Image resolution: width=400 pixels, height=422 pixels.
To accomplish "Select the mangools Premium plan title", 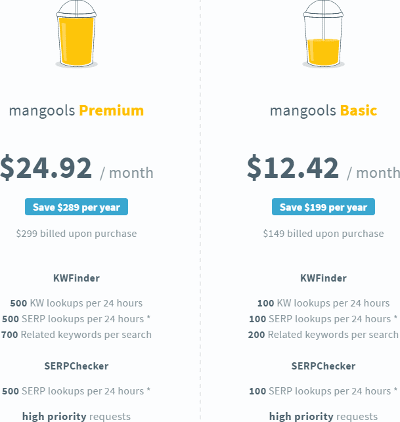I will (76, 111).
